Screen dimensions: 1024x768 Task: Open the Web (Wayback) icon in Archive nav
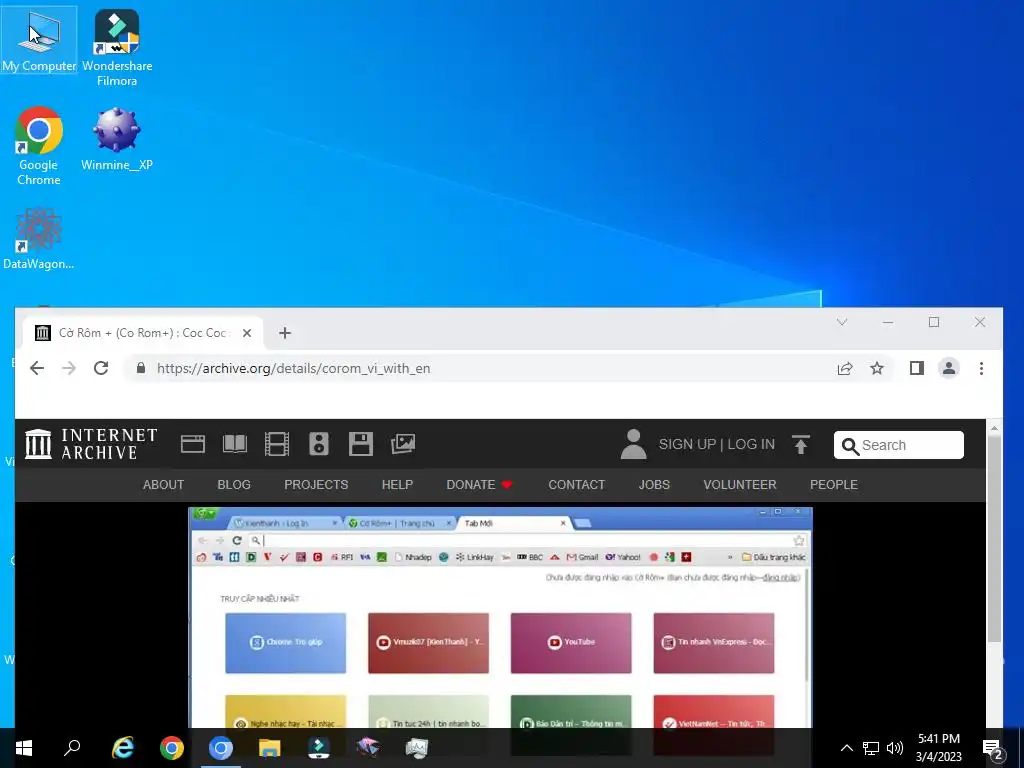pyautogui.click(x=193, y=444)
